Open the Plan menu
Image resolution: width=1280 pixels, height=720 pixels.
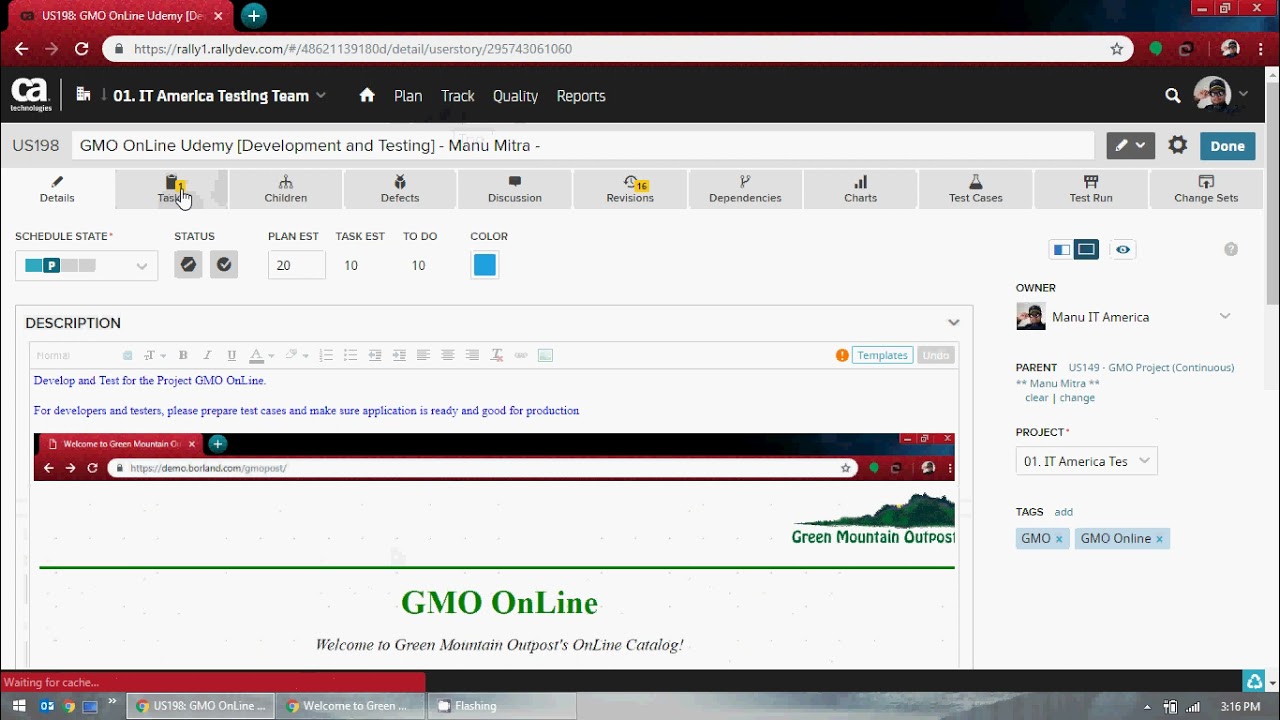tap(408, 96)
